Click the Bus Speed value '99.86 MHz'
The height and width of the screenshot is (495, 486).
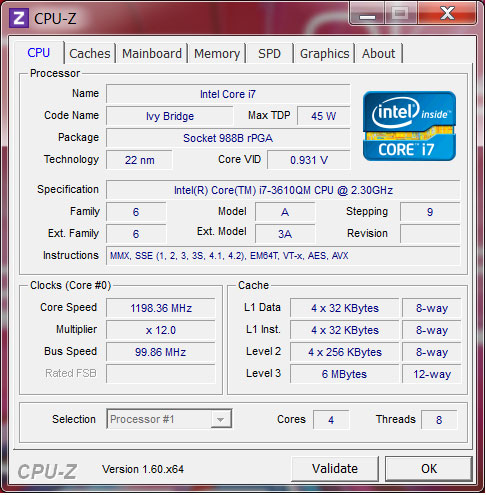[x=161, y=352]
